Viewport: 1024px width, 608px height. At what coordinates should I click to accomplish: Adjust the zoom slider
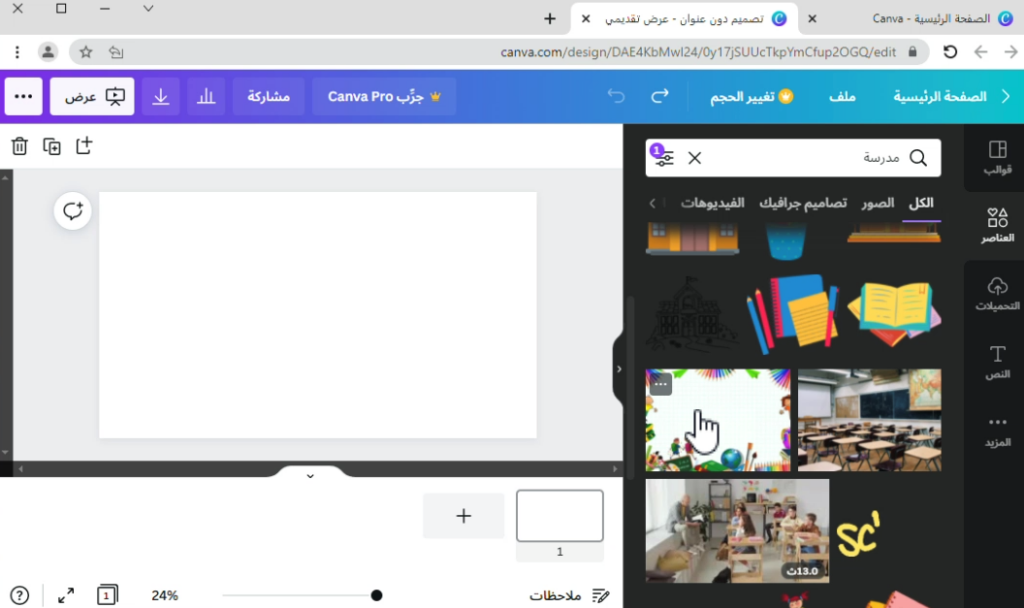point(376,594)
